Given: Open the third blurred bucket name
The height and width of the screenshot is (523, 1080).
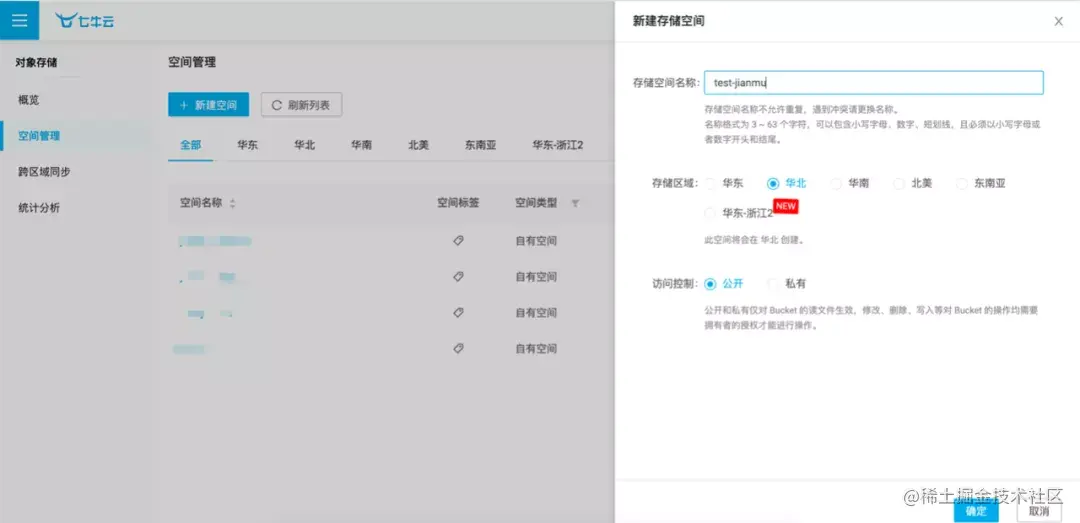Looking at the screenshot, I should point(209,313).
